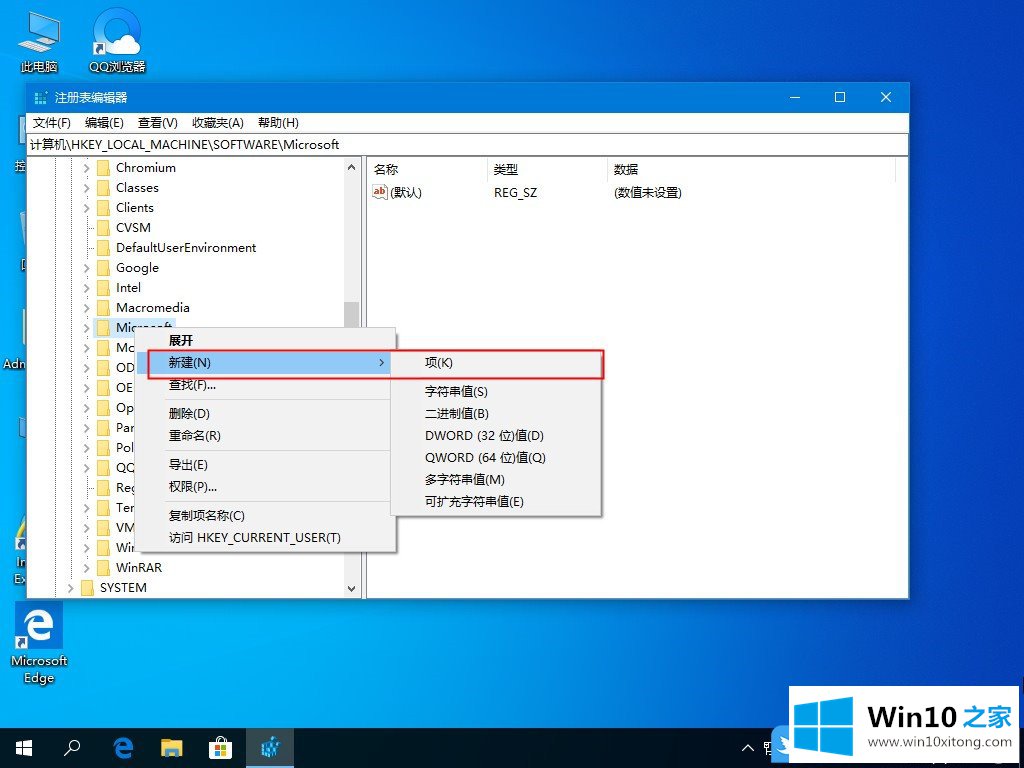Expand the SYSTEM tree node
This screenshot has width=1024, height=768.
[71, 588]
